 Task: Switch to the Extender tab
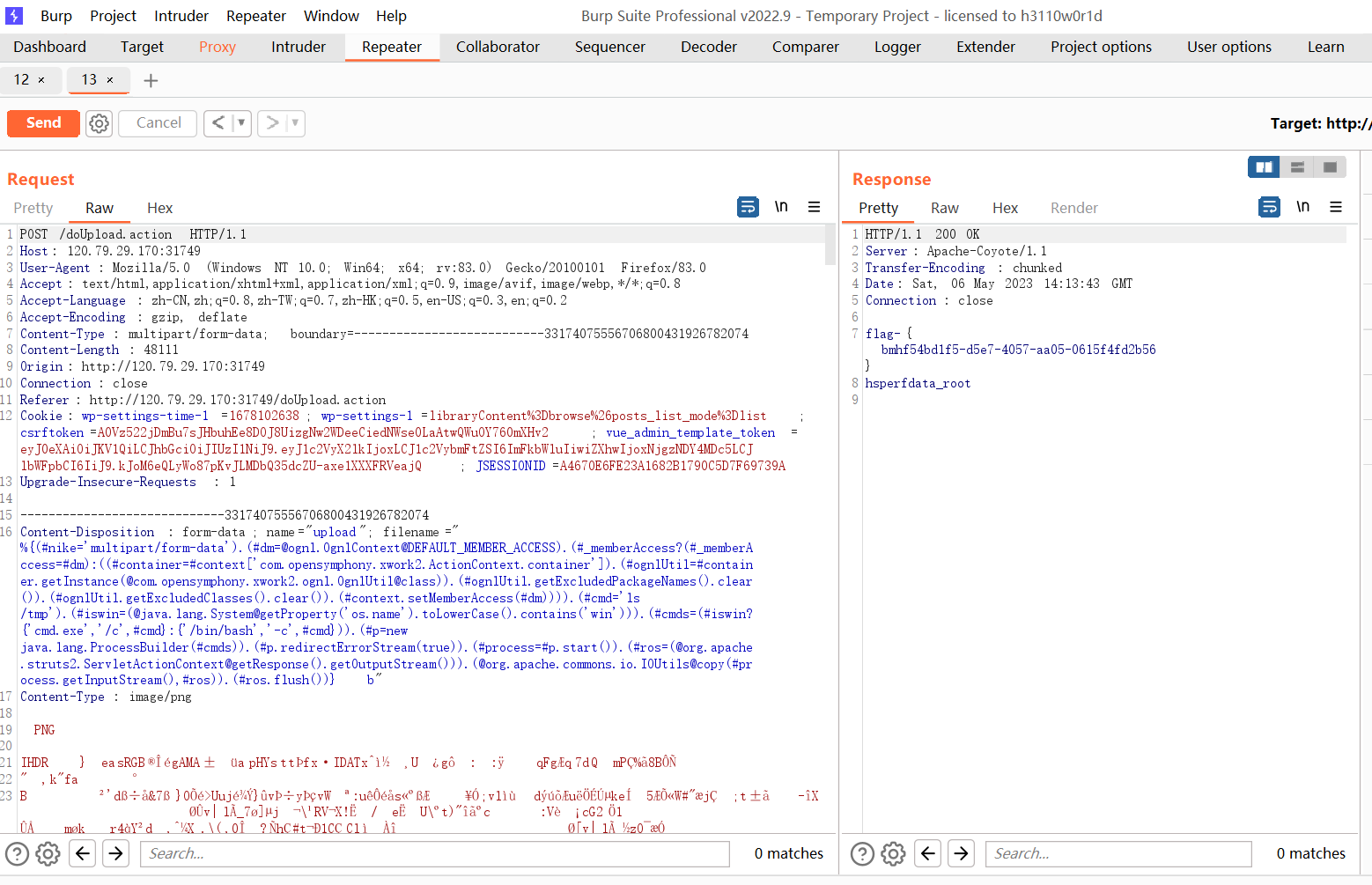coord(985,47)
